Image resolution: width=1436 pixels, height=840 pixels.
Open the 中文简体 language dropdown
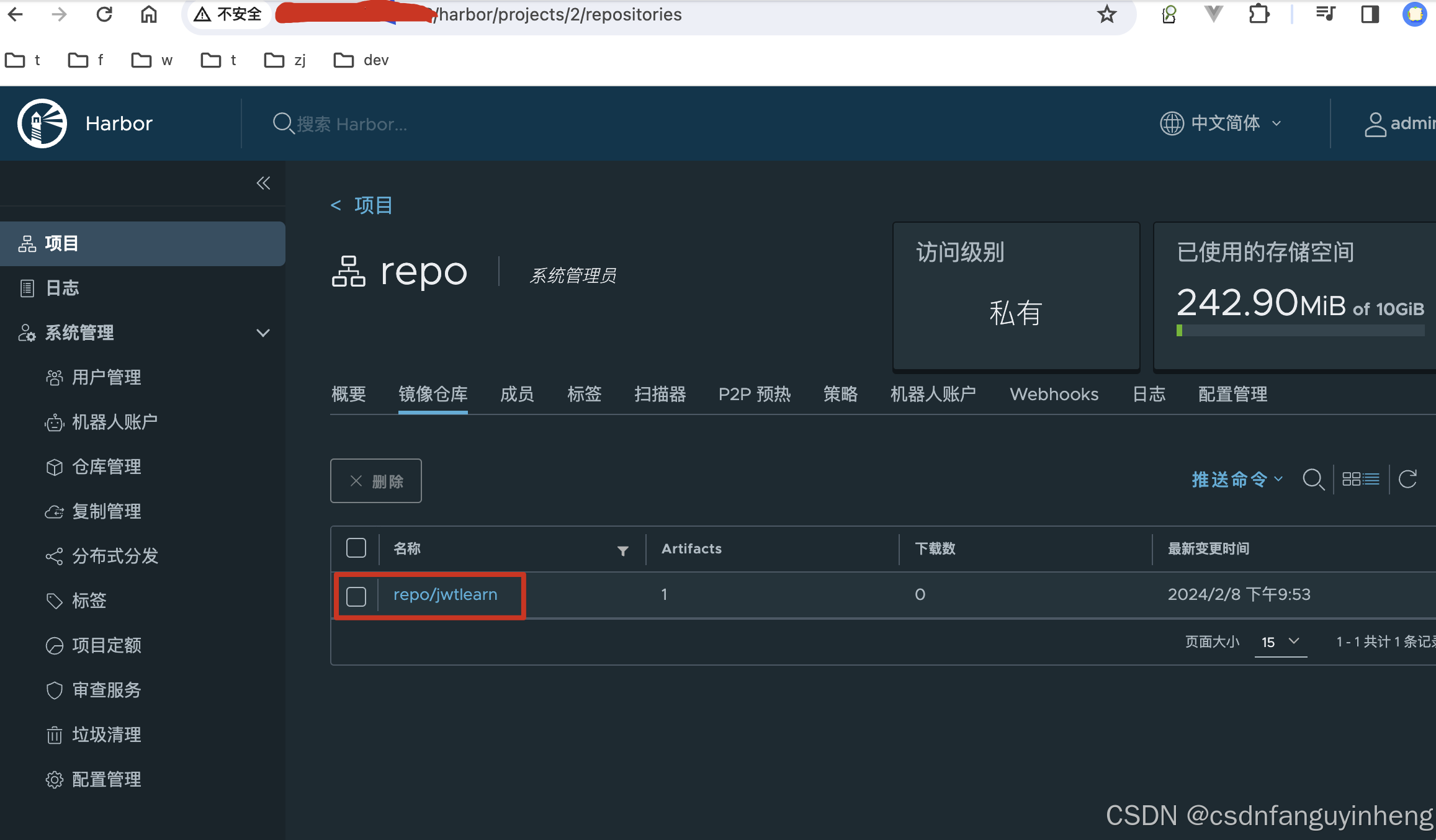click(1221, 123)
